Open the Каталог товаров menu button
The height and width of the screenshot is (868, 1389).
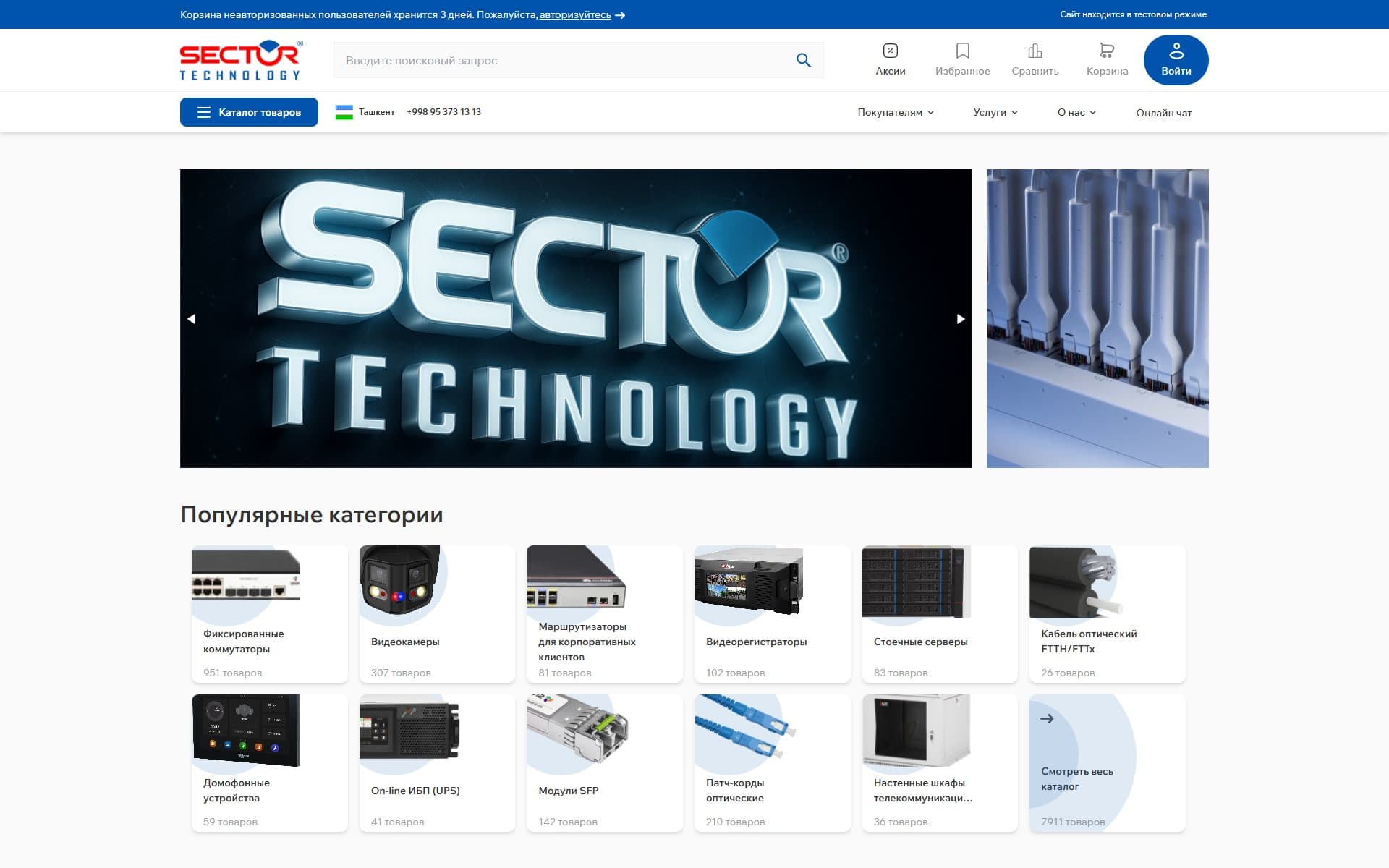point(249,112)
